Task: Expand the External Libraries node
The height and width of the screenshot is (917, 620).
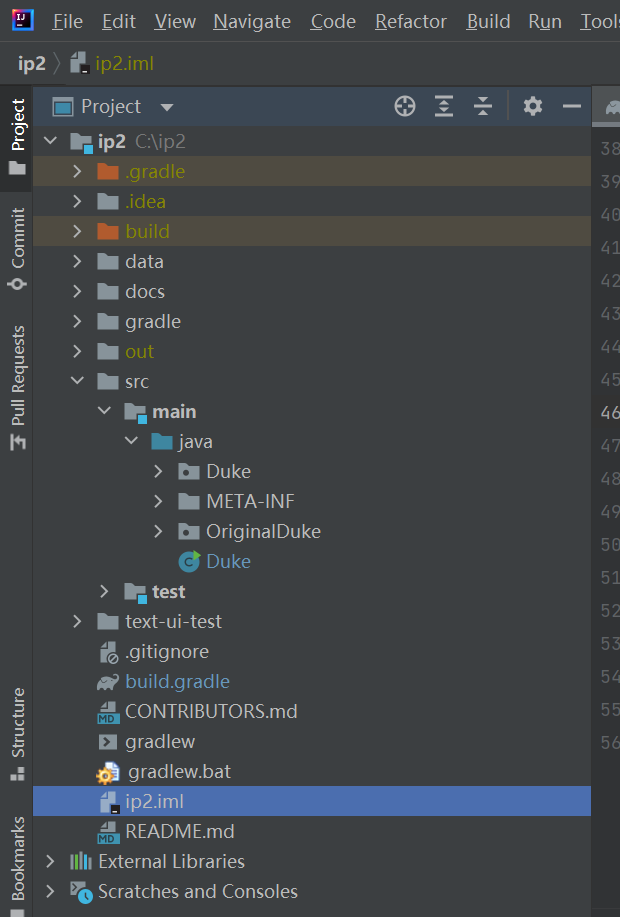Action: coord(50,861)
